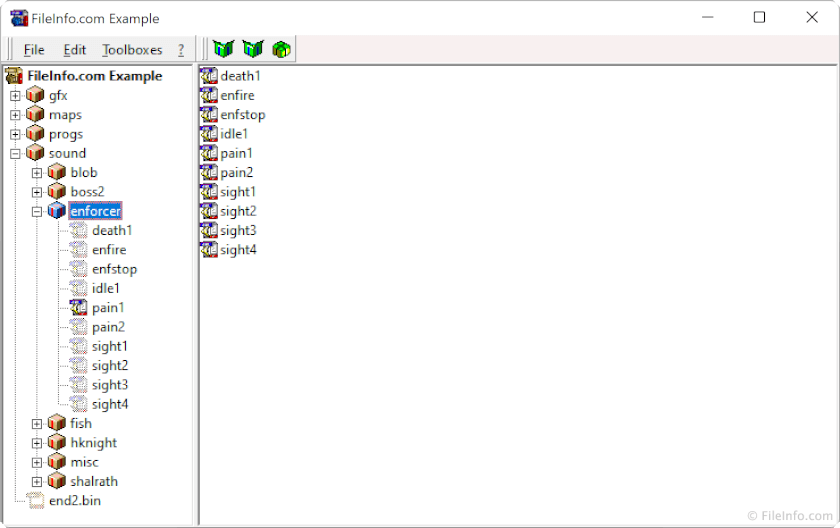Select end2.bin in the tree
The height and width of the screenshot is (528, 840).
click(74, 501)
